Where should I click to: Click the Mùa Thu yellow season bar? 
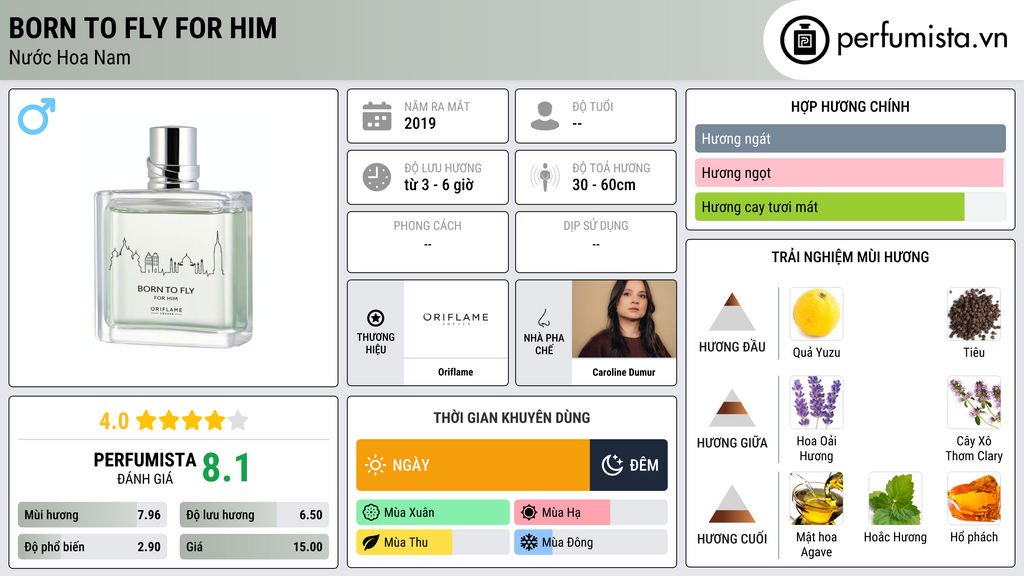click(433, 543)
